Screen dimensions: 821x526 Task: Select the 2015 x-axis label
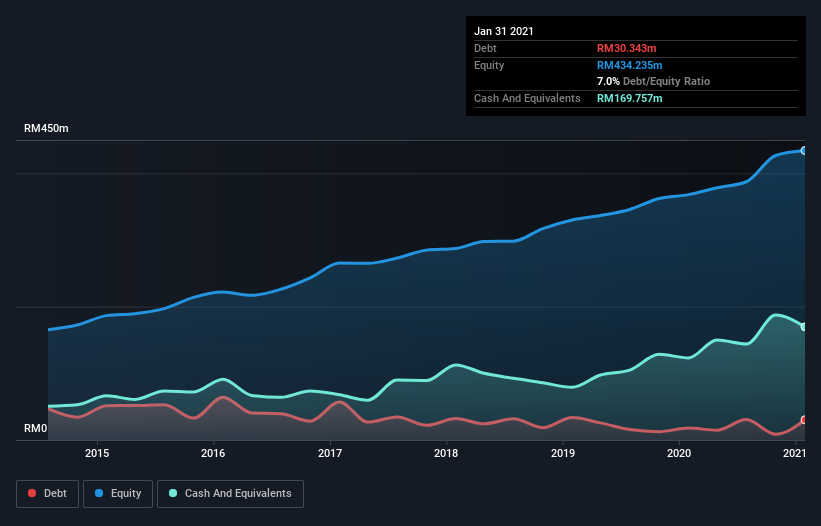tap(97, 454)
